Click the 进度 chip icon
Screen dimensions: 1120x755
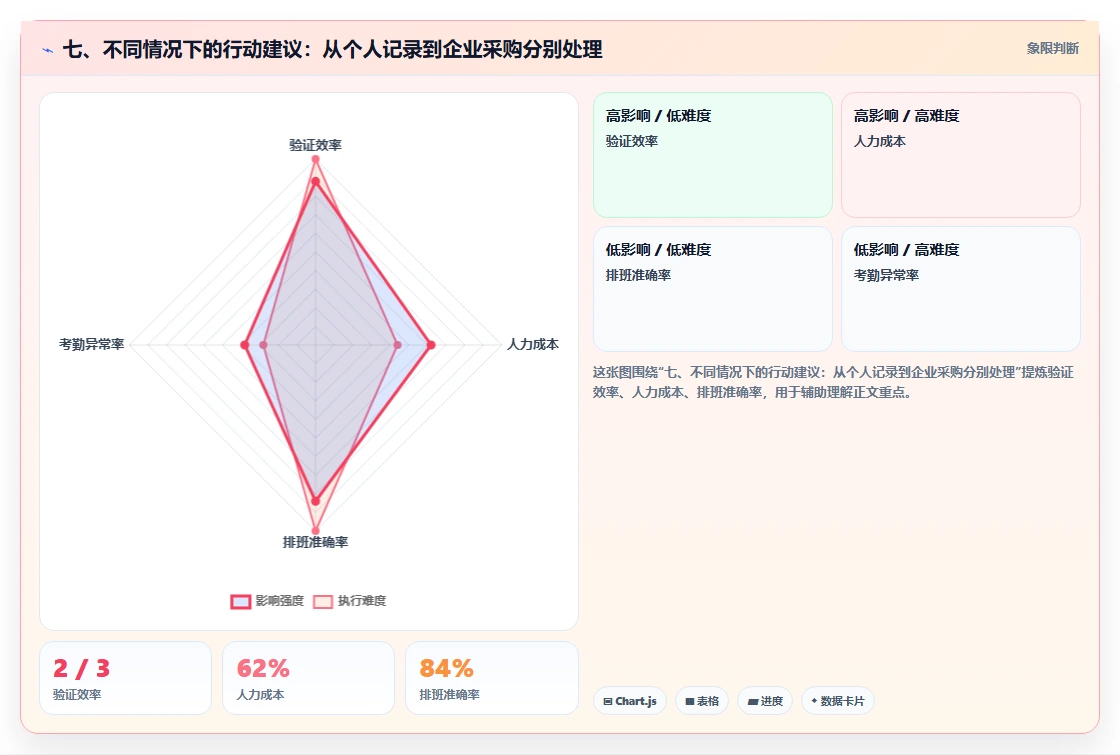[752, 701]
